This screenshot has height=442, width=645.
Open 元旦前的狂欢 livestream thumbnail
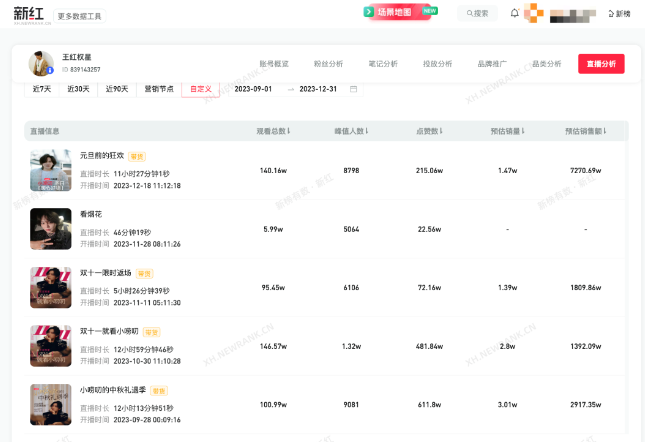(x=51, y=170)
